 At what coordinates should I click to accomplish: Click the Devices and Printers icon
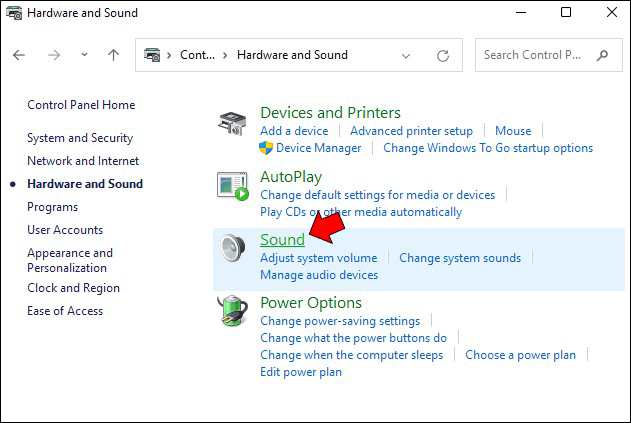click(x=233, y=123)
